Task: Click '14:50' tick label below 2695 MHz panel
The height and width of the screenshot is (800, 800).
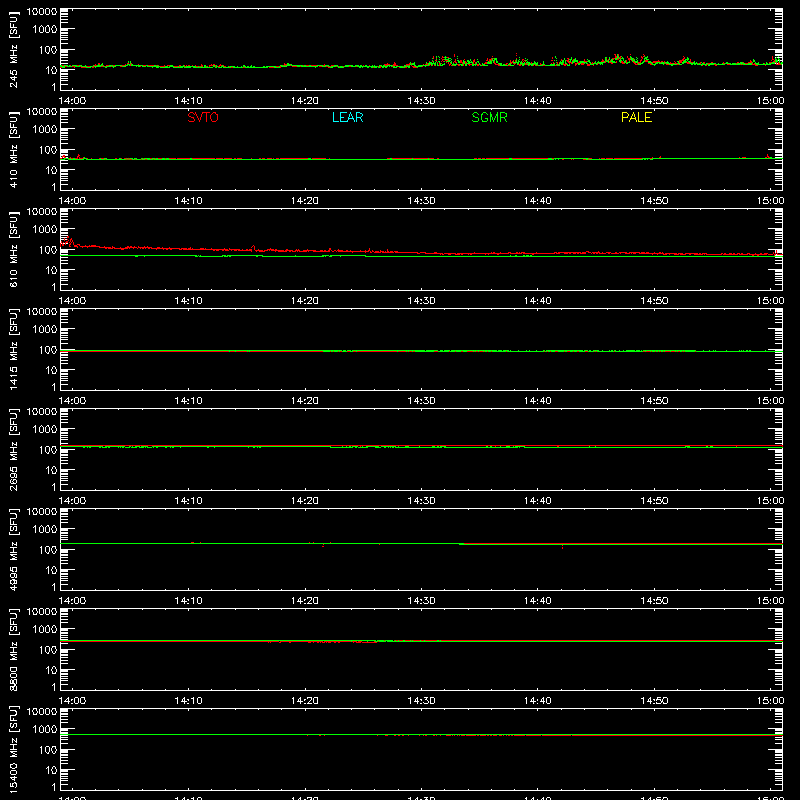Action: (654, 501)
